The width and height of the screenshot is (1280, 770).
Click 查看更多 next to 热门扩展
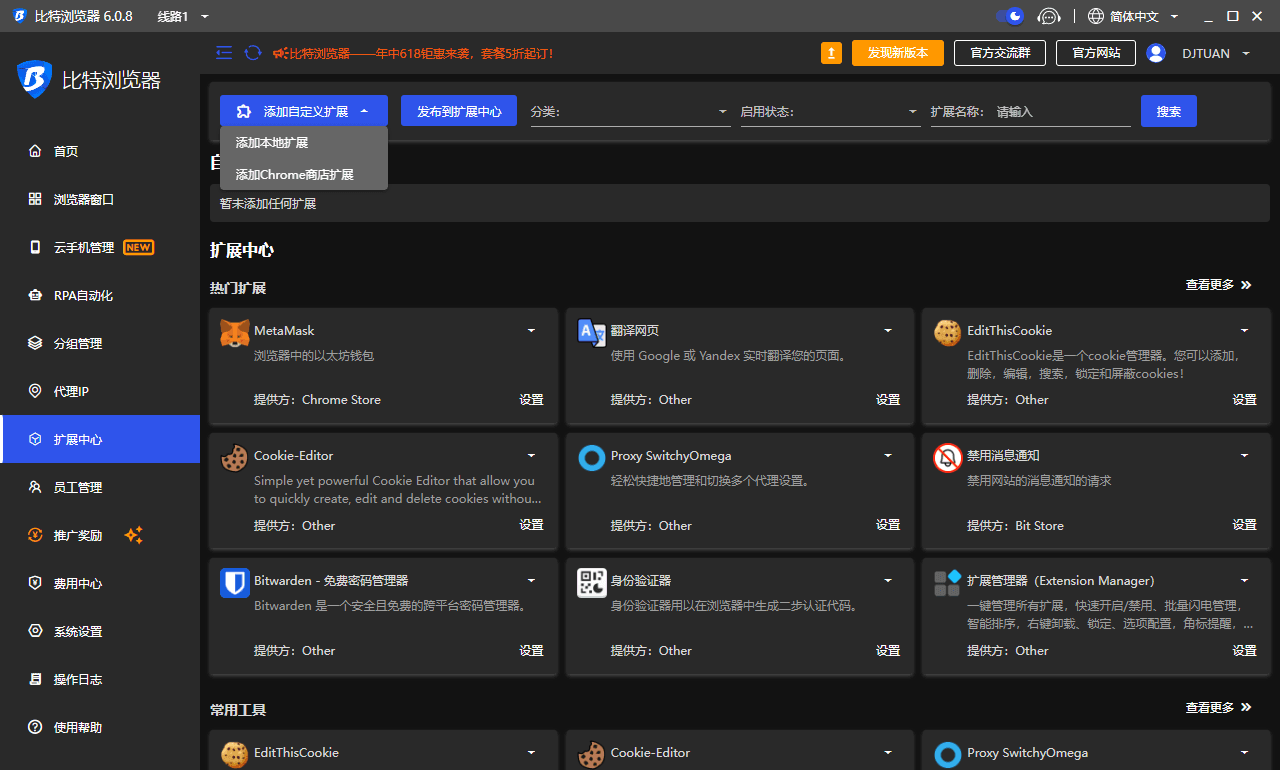pos(1217,285)
